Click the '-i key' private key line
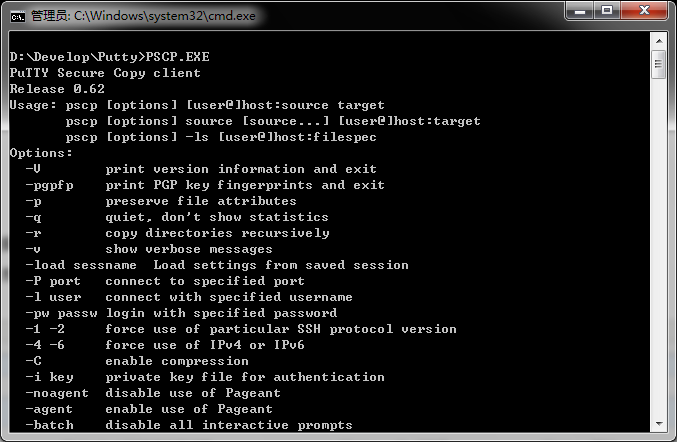Viewport: 677px width, 442px height. point(205,377)
